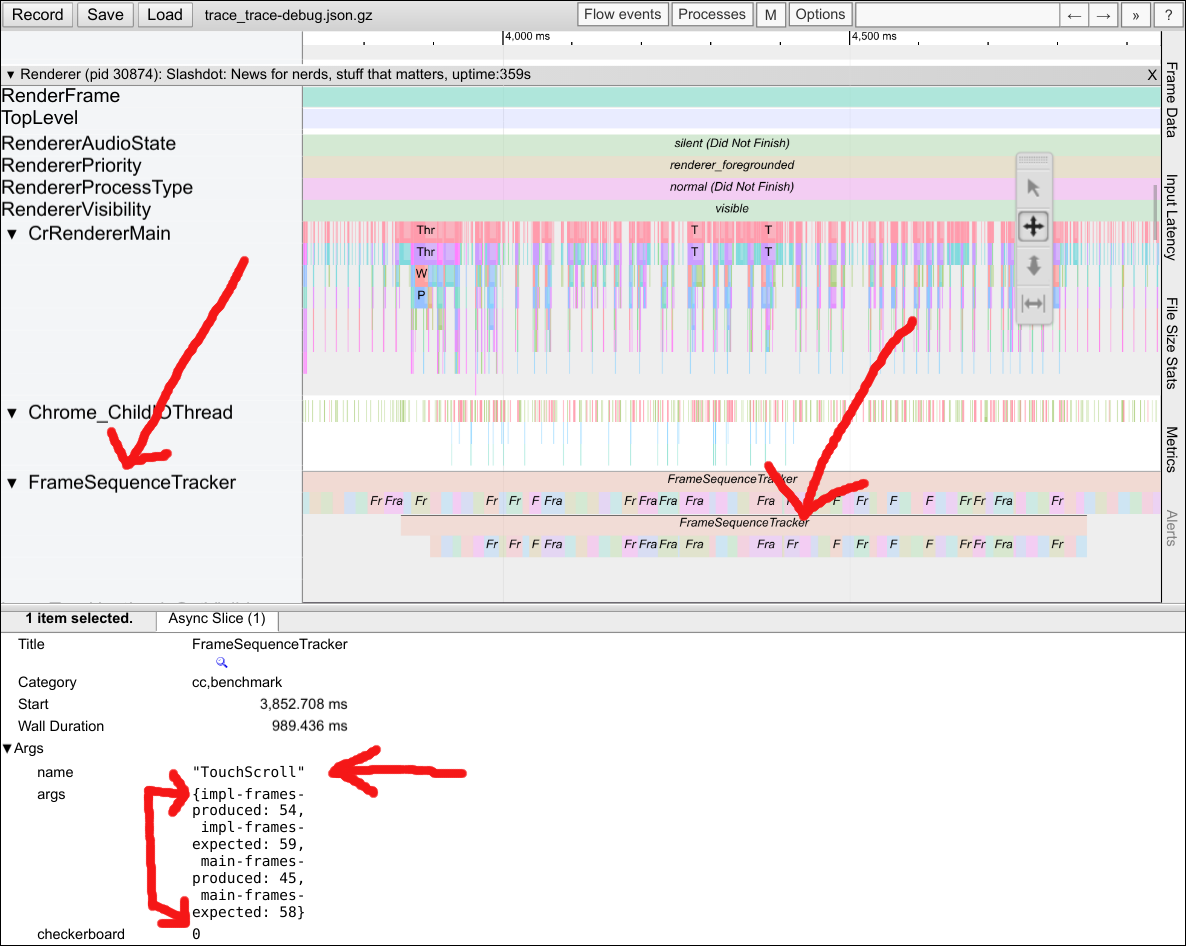The width and height of the screenshot is (1186, 946).
Task: Go to next search result arrow
Action: point(1103,15)
